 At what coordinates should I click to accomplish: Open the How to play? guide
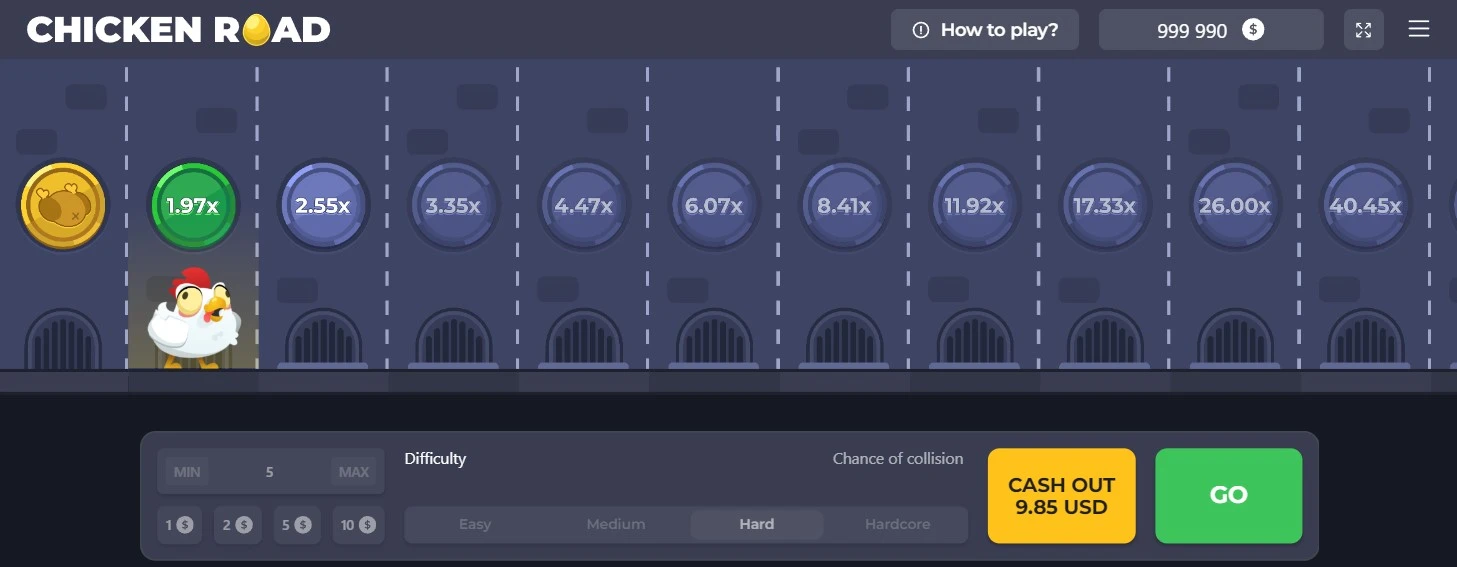pos(984,30)
